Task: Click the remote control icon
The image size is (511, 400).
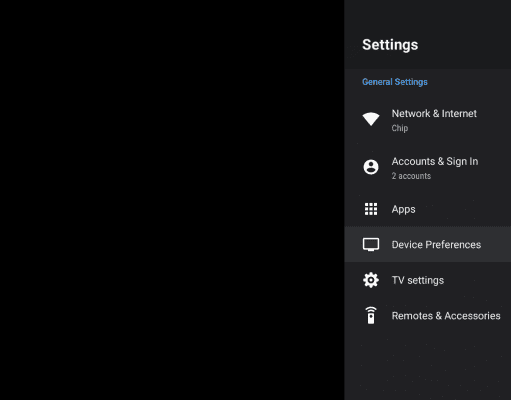Action: click(x=371, y=315)
